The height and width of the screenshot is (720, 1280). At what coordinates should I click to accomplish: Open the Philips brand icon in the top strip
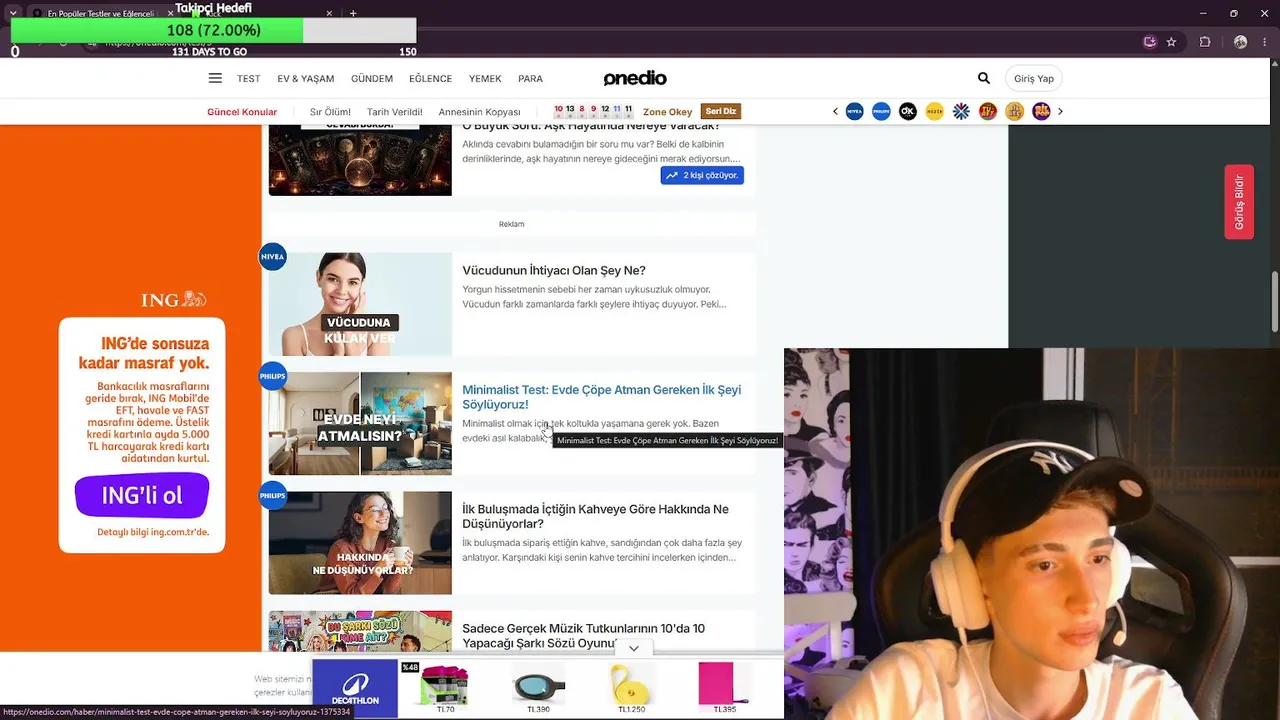(x=881, y=111)
